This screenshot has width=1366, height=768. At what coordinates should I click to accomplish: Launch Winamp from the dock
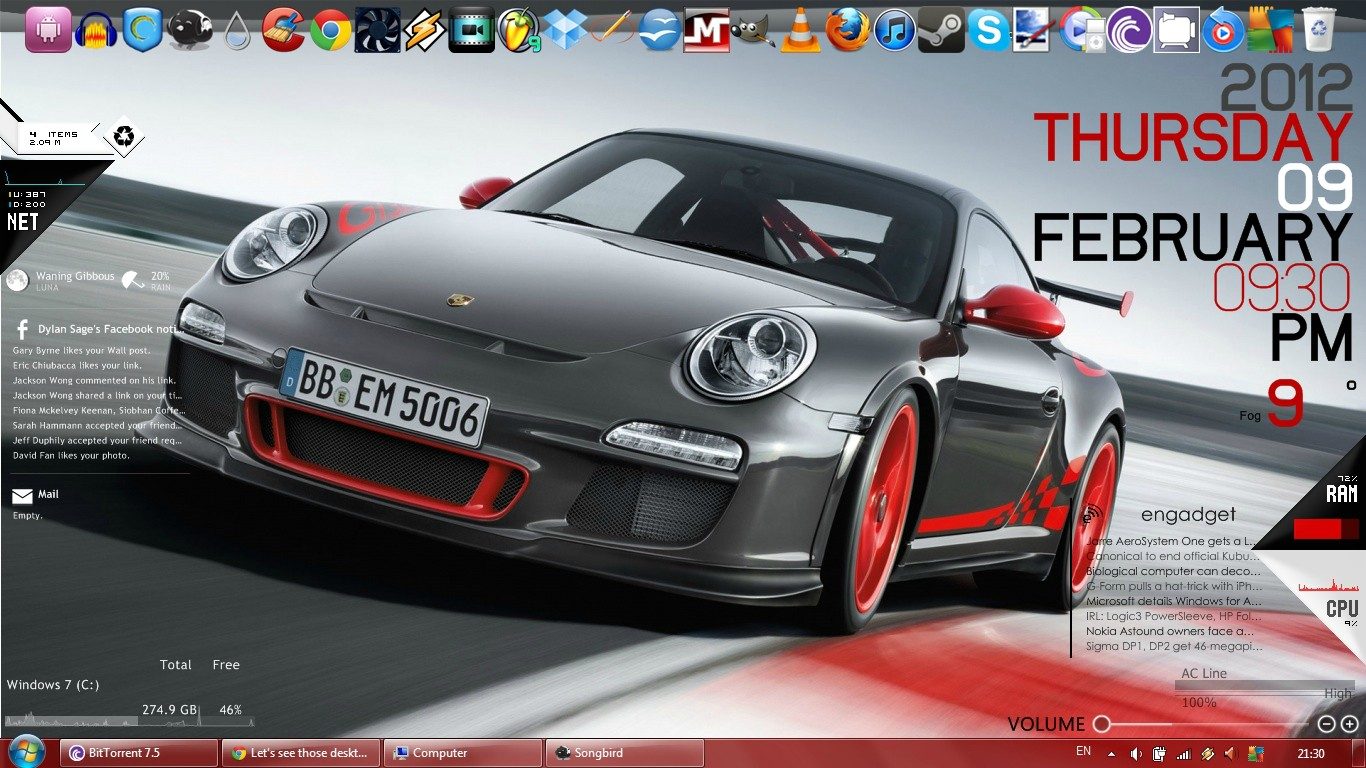pos(424,30)
